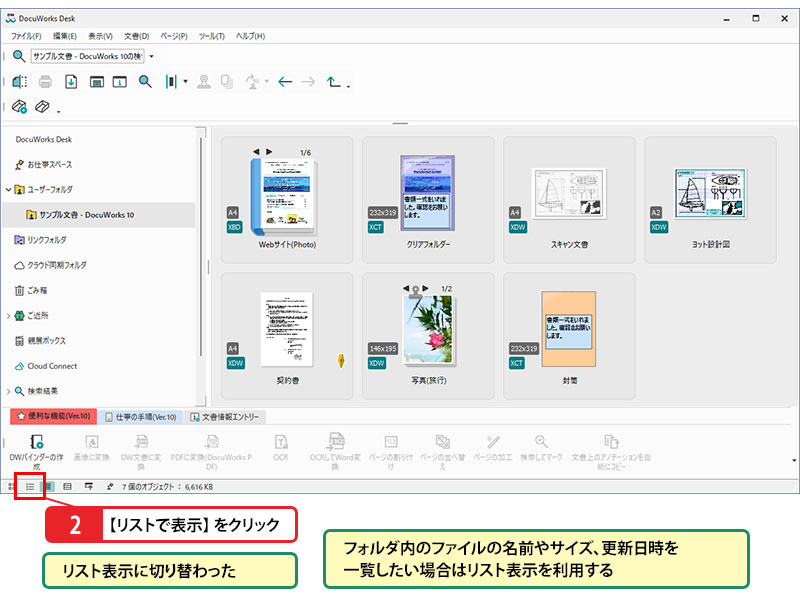Select the 文書情報エントリー tab
The width and height of the screenshot is (800, 600).
click(x=225, y=417)
